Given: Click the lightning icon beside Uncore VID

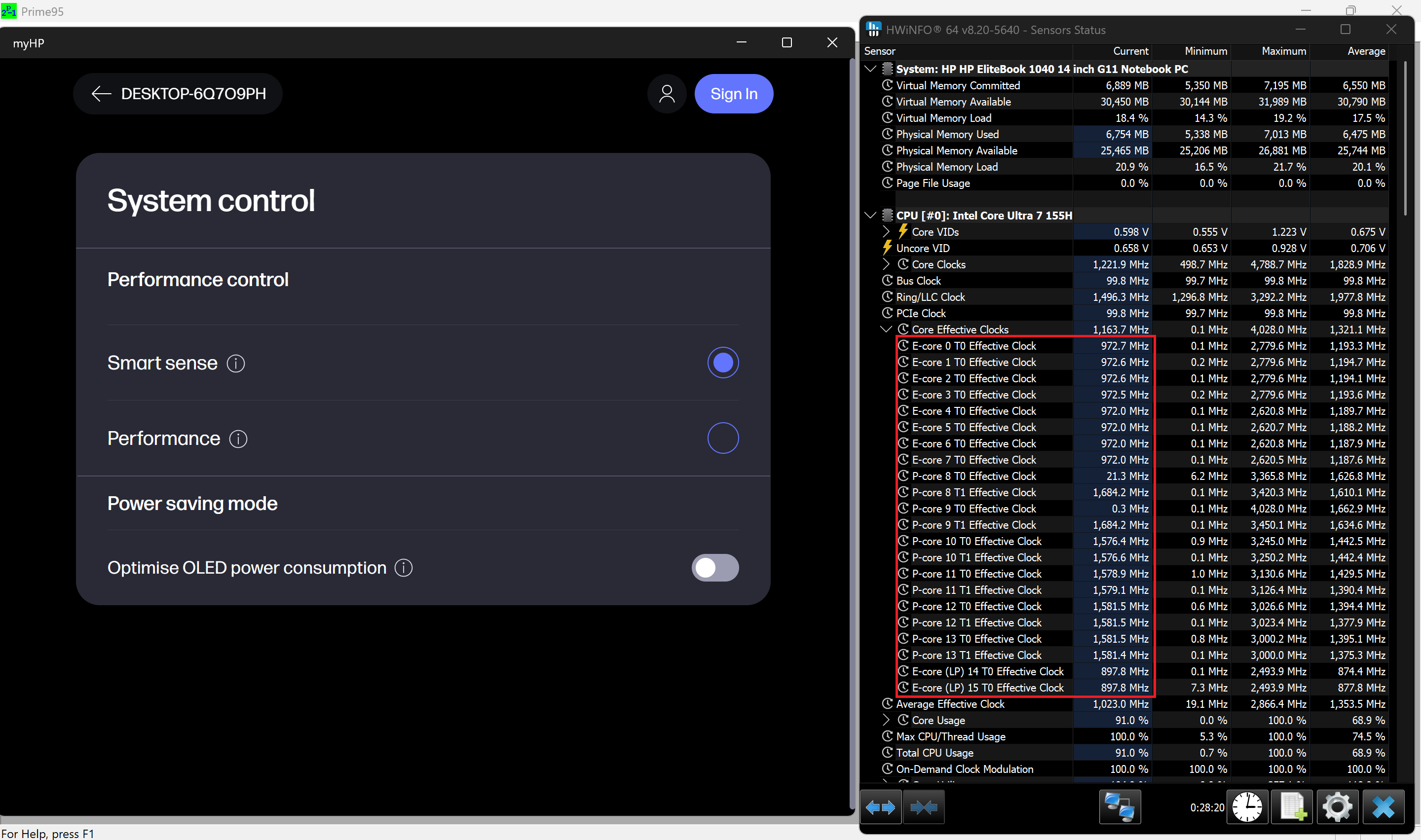Looking at the screenshot, I should pyautogui.click(x=887, y=248).
